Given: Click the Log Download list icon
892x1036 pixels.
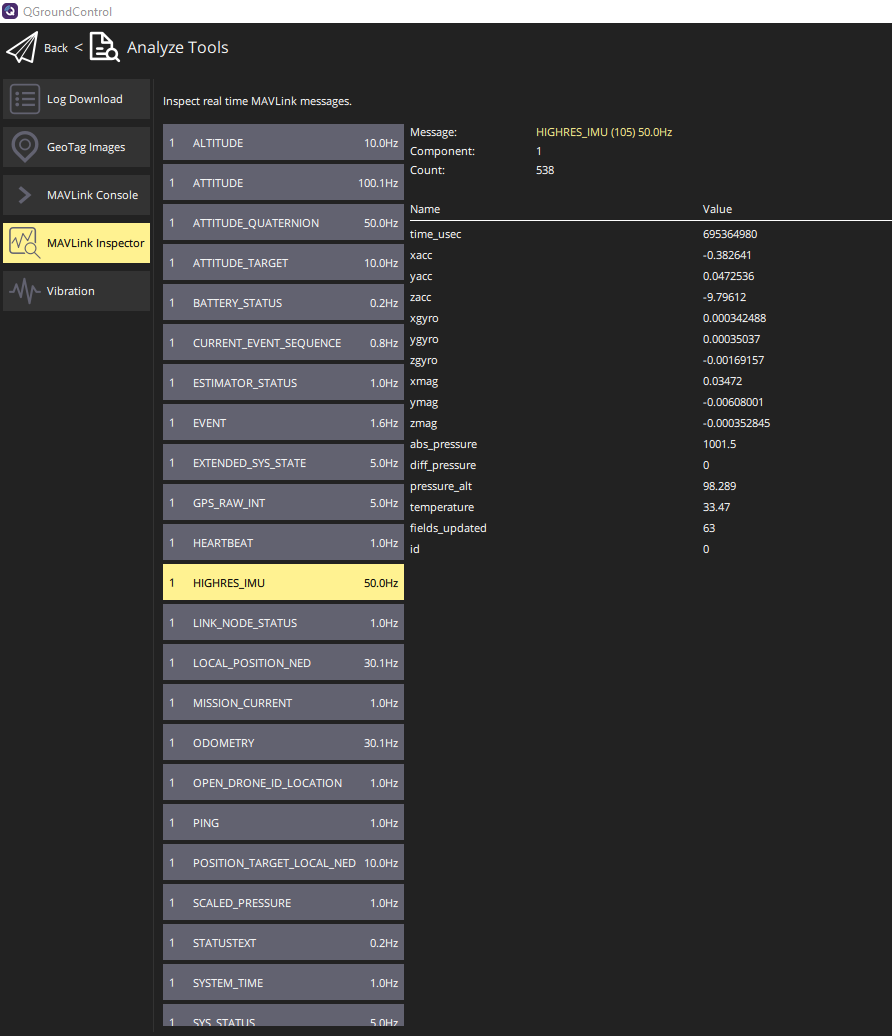Looking at the screenshot, I should tap(25, 99).
